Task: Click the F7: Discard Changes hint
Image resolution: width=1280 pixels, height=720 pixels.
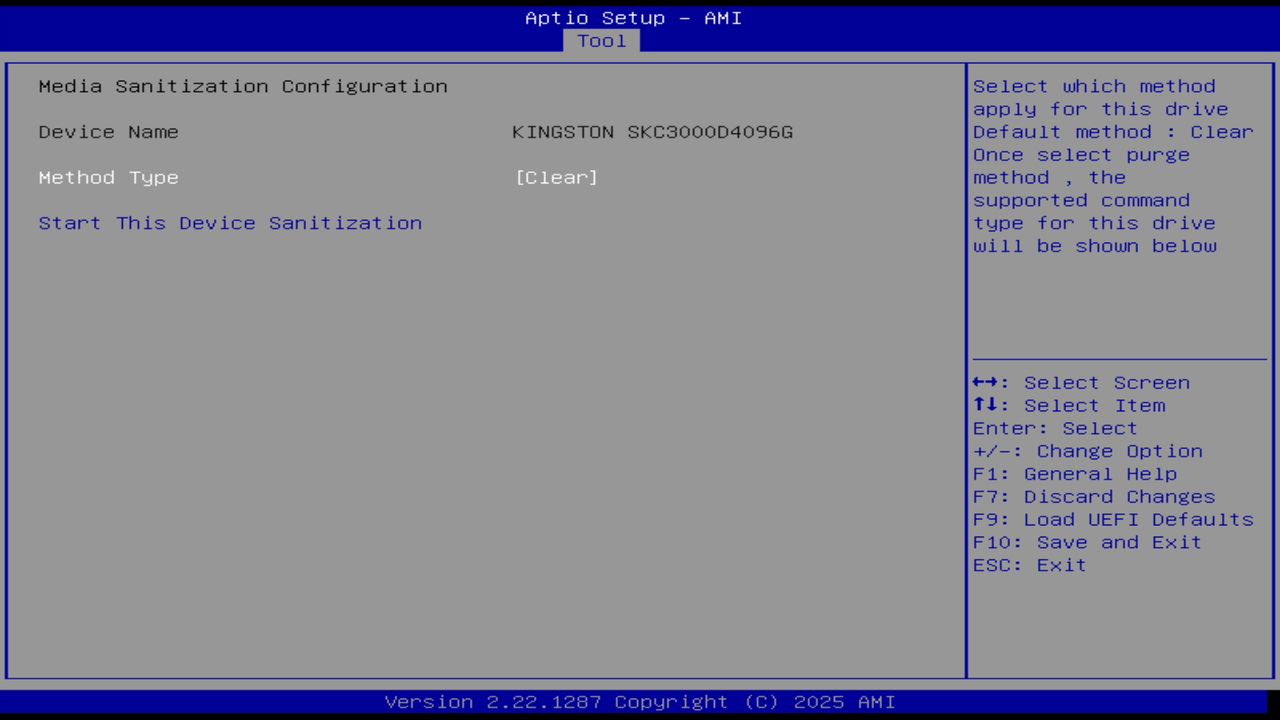Action: click(1094, 497)
